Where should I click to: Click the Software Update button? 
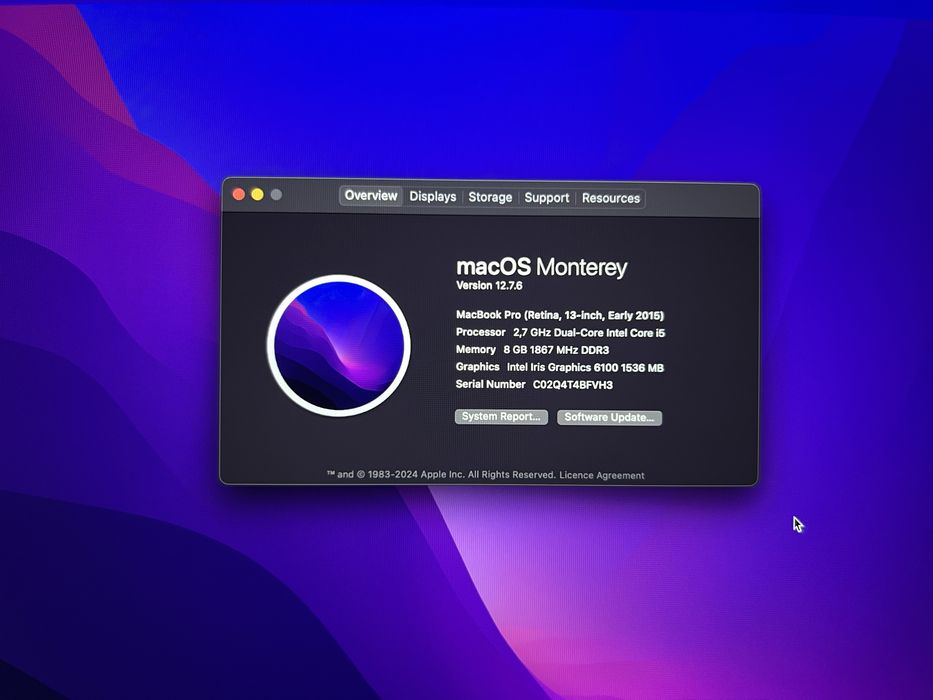(609, 417)
